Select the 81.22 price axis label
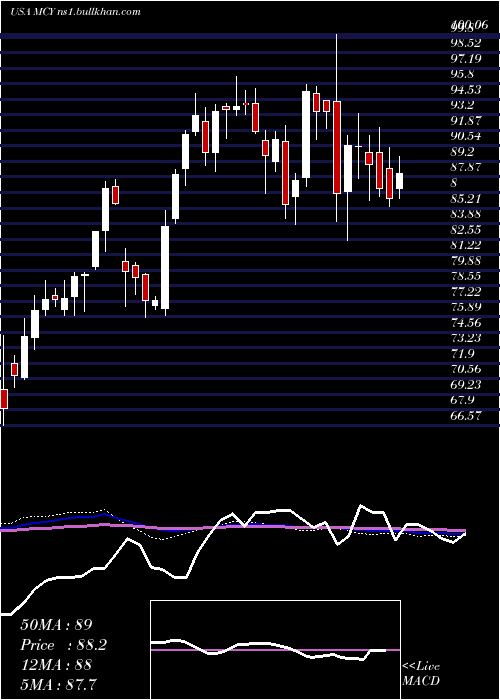Viewport: 500px width, 700px height. tap(466, 245)
